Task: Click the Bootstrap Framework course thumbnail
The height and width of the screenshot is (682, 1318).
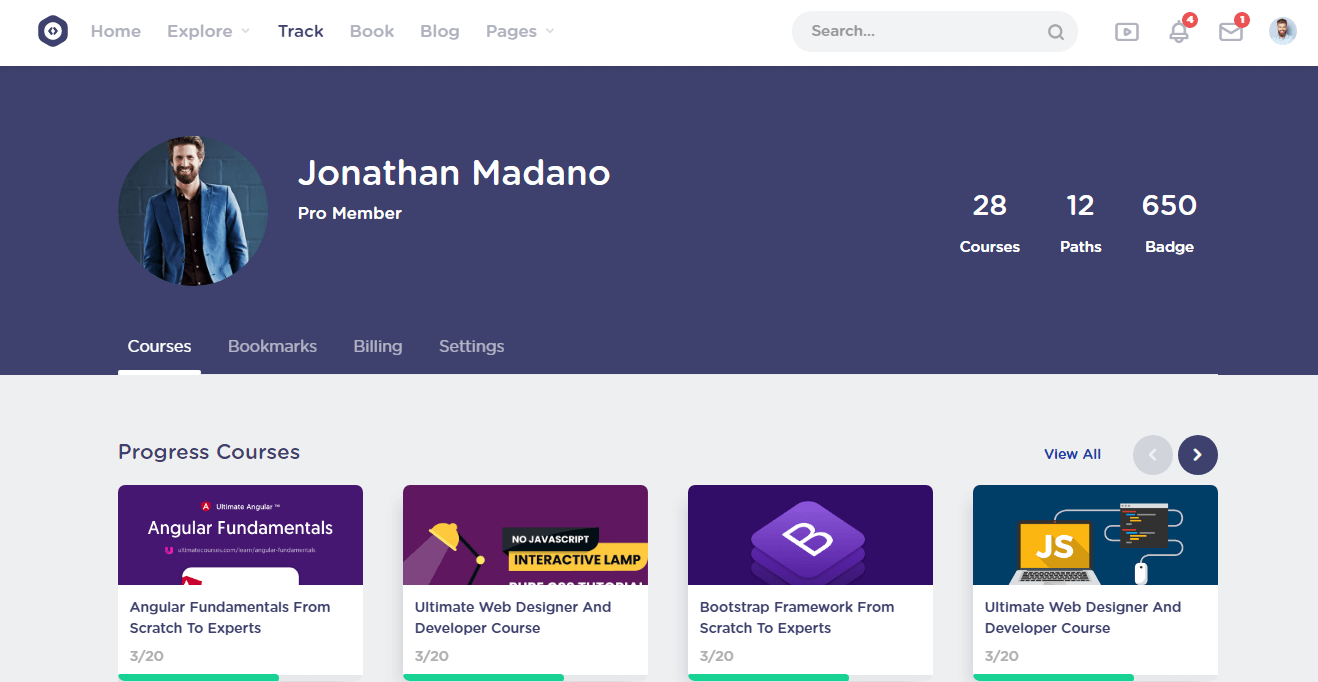Action: click(x=810, y=535)
